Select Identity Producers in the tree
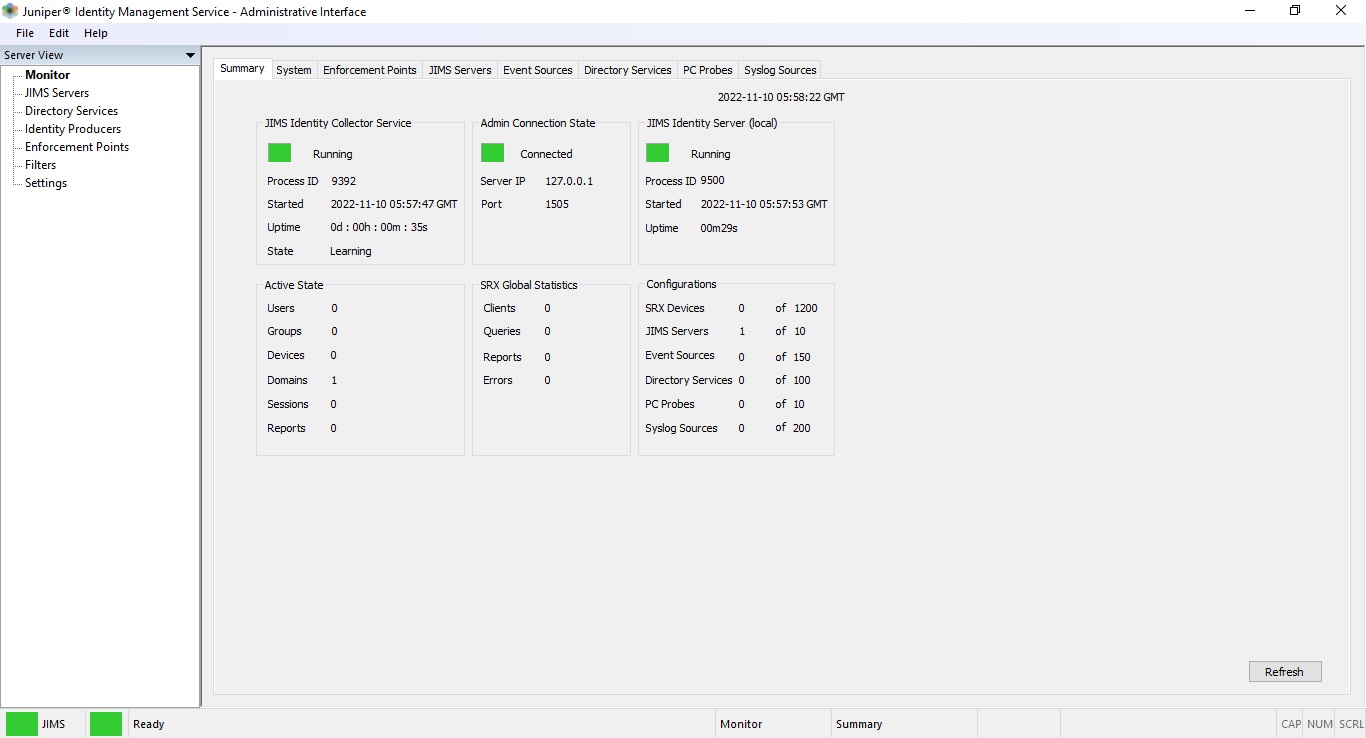This screenshot has width=1366, height=738. [x=73, y=129]
